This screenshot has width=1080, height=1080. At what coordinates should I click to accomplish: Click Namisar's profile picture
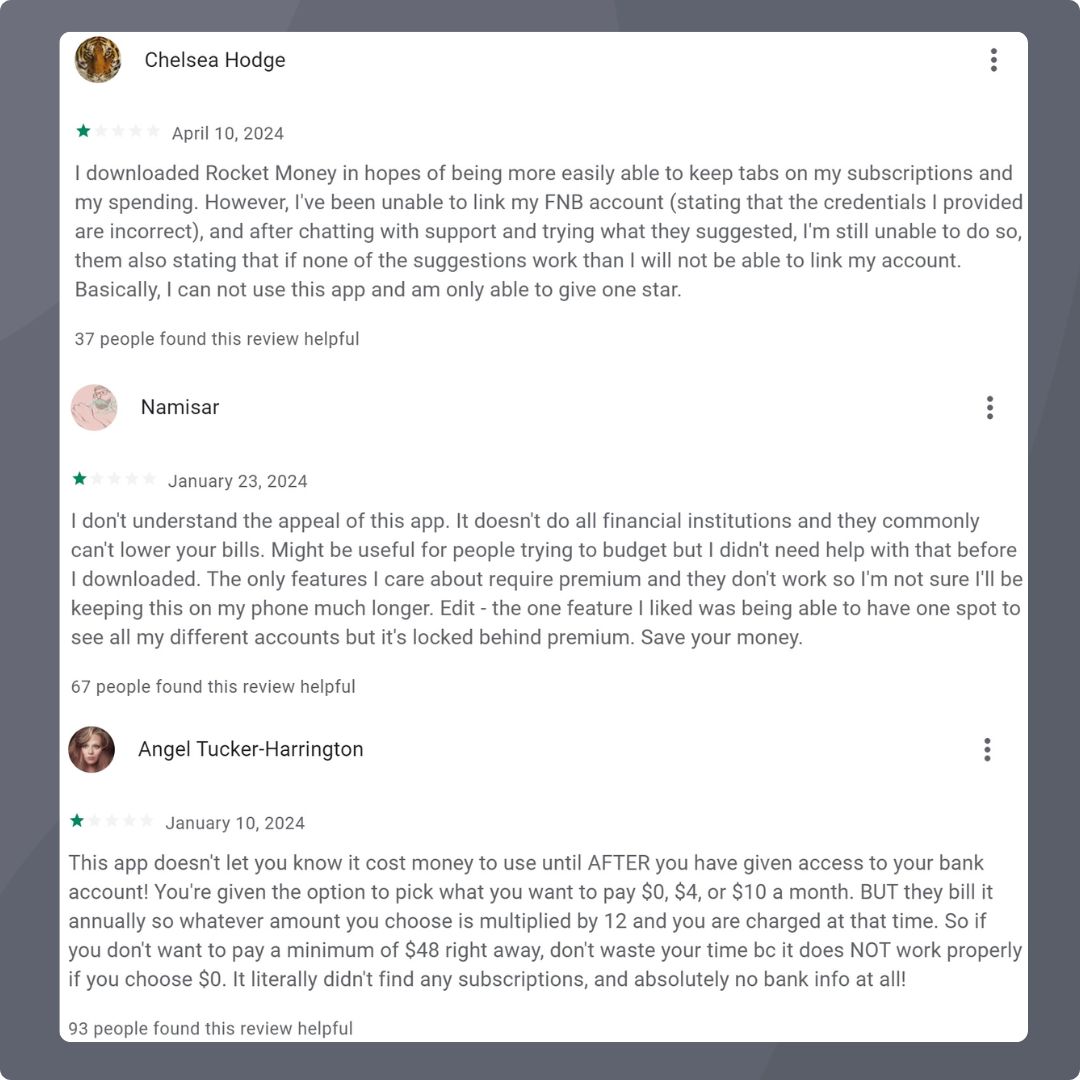pos(93,407)
